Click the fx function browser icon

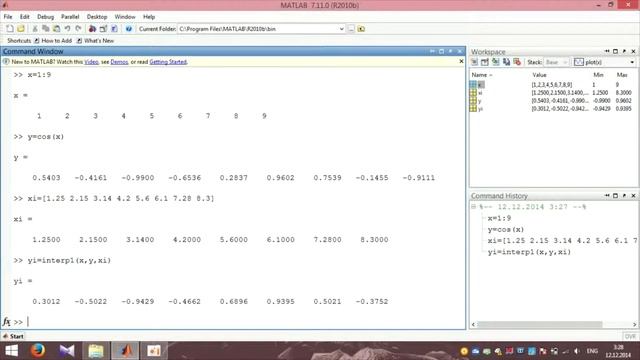tap(6, 322)
